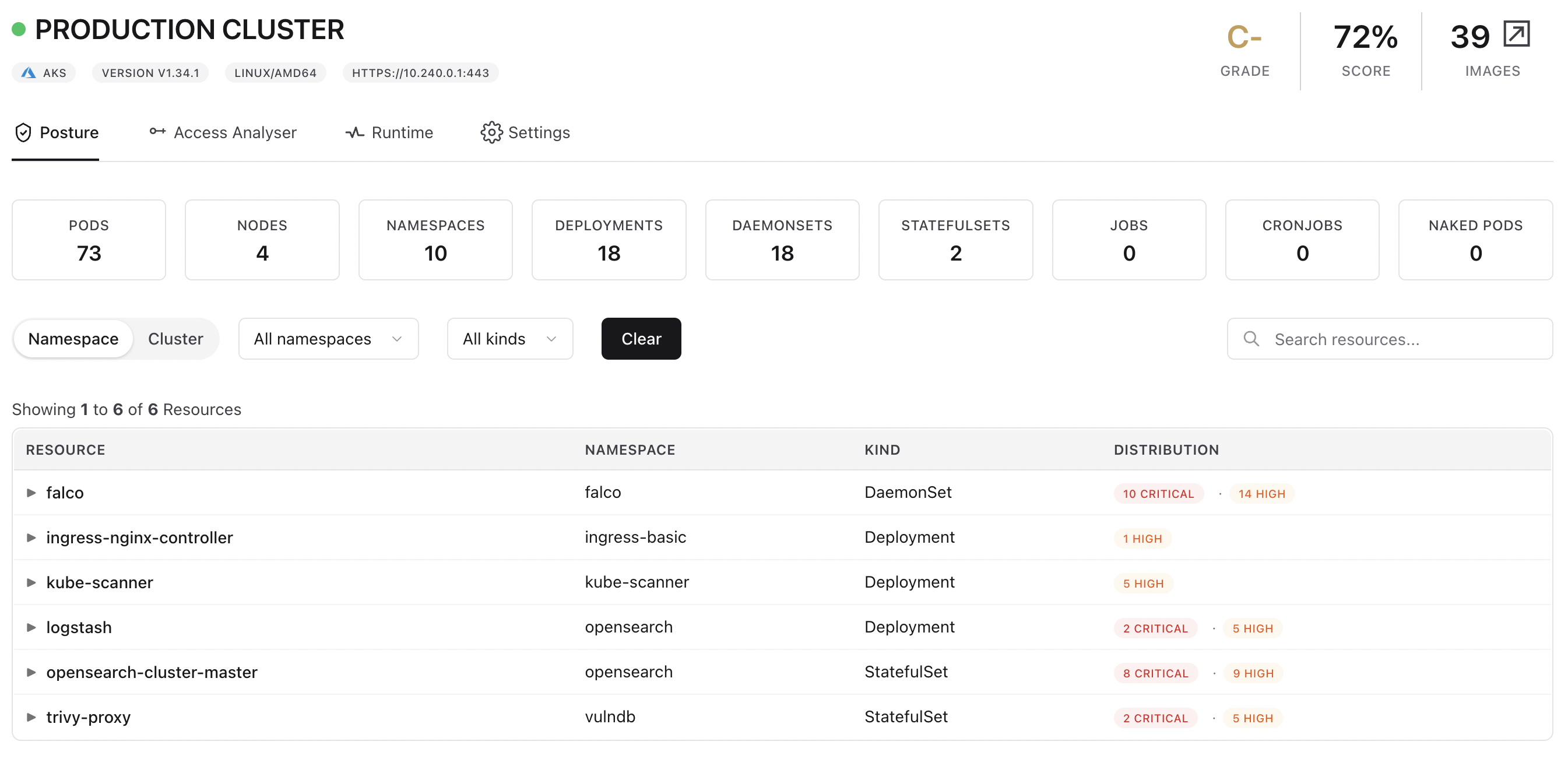Click the Pods 73 stat card
Viewport: 1568px width, 759px height.
pos(89,240)
